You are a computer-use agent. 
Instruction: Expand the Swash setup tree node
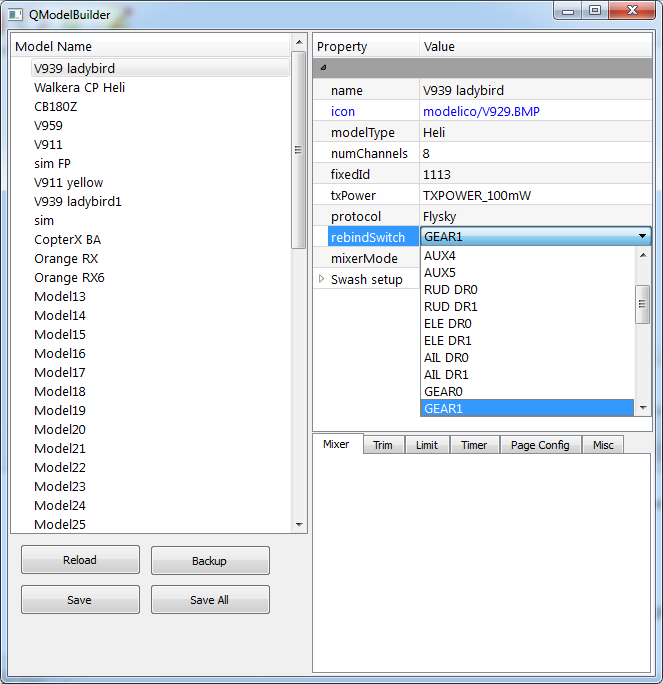(321, 279)
